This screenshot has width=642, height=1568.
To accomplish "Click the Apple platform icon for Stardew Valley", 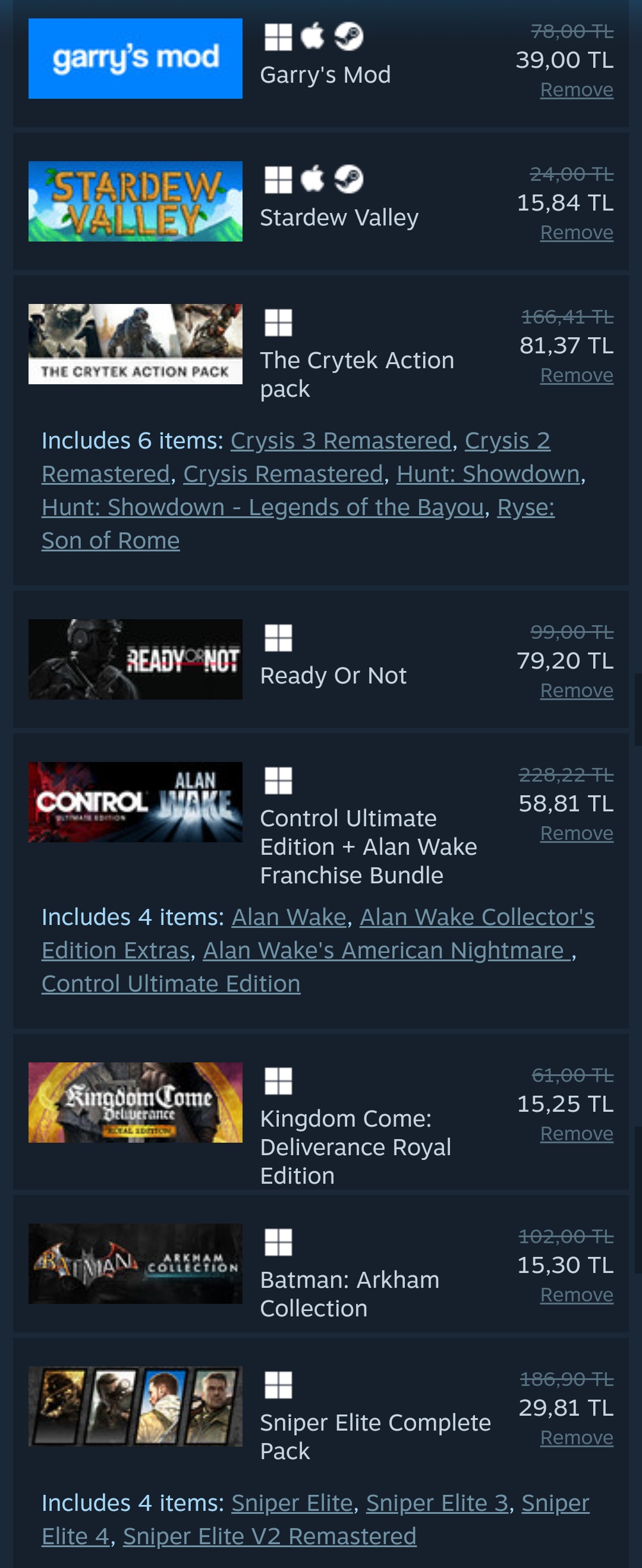I will [x=313, y=179].
